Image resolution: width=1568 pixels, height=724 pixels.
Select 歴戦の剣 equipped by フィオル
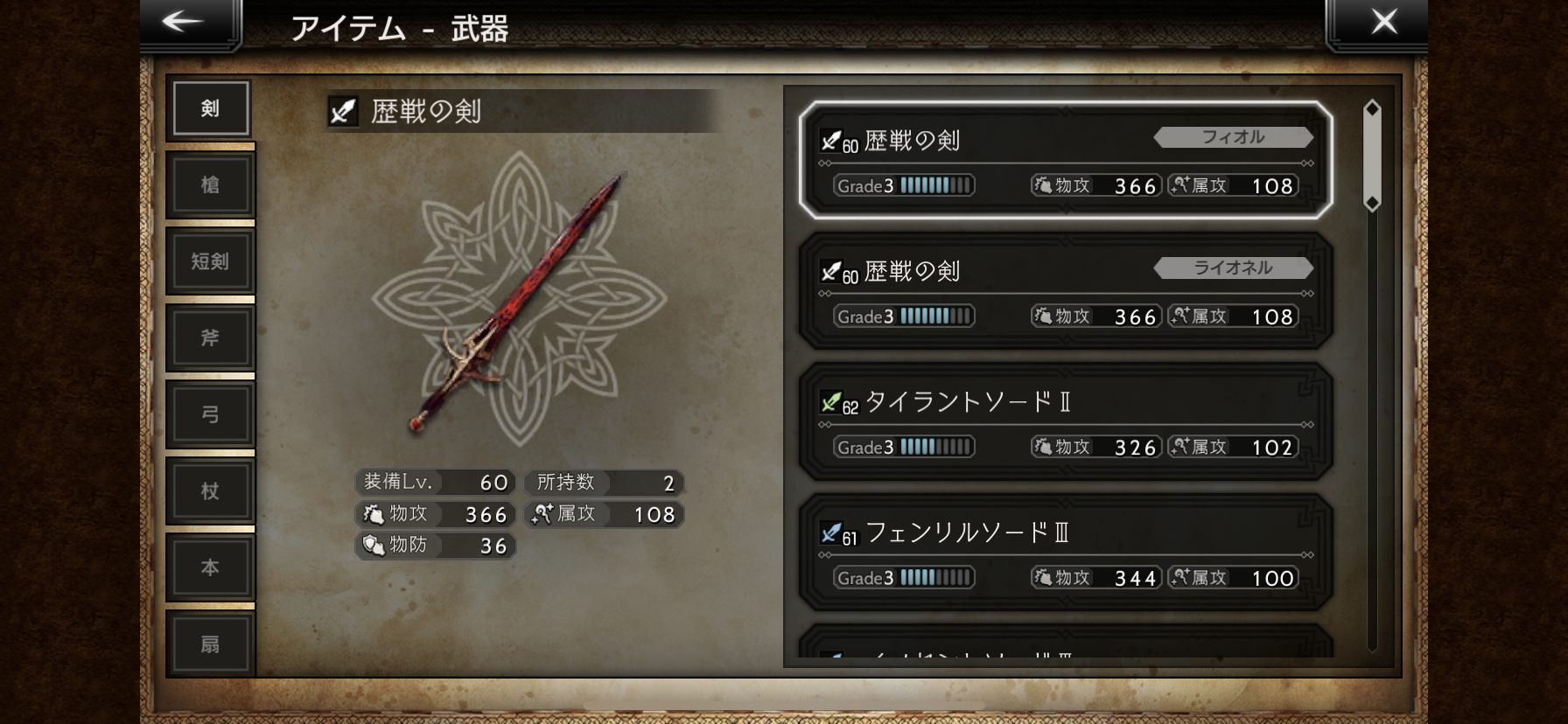pyautogui.click(x=1066, y=160)
